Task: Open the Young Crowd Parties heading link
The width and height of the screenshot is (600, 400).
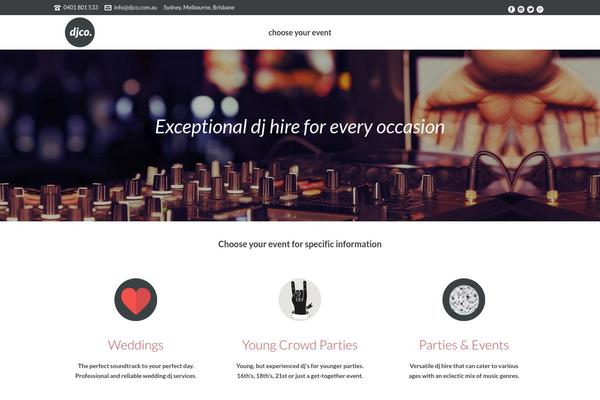Action: point(300,345)
